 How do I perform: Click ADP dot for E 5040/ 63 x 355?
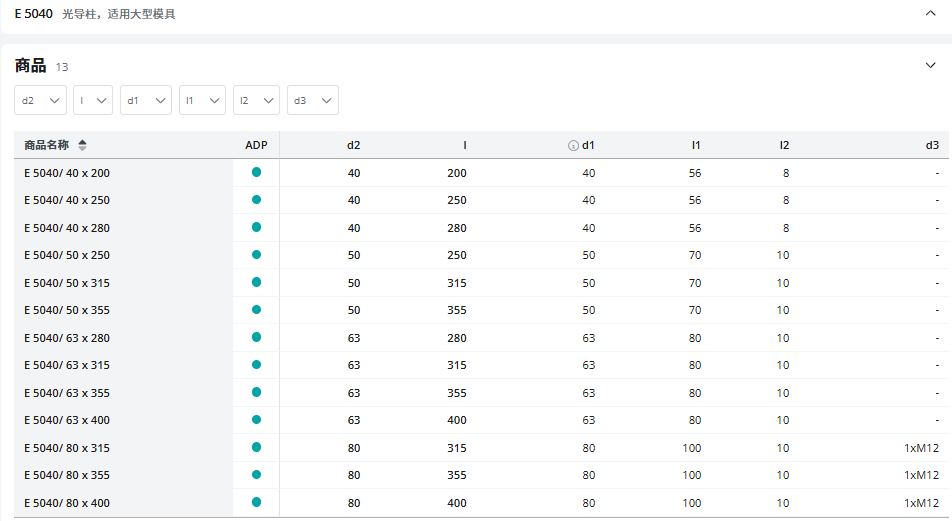(x=256, y=392)
